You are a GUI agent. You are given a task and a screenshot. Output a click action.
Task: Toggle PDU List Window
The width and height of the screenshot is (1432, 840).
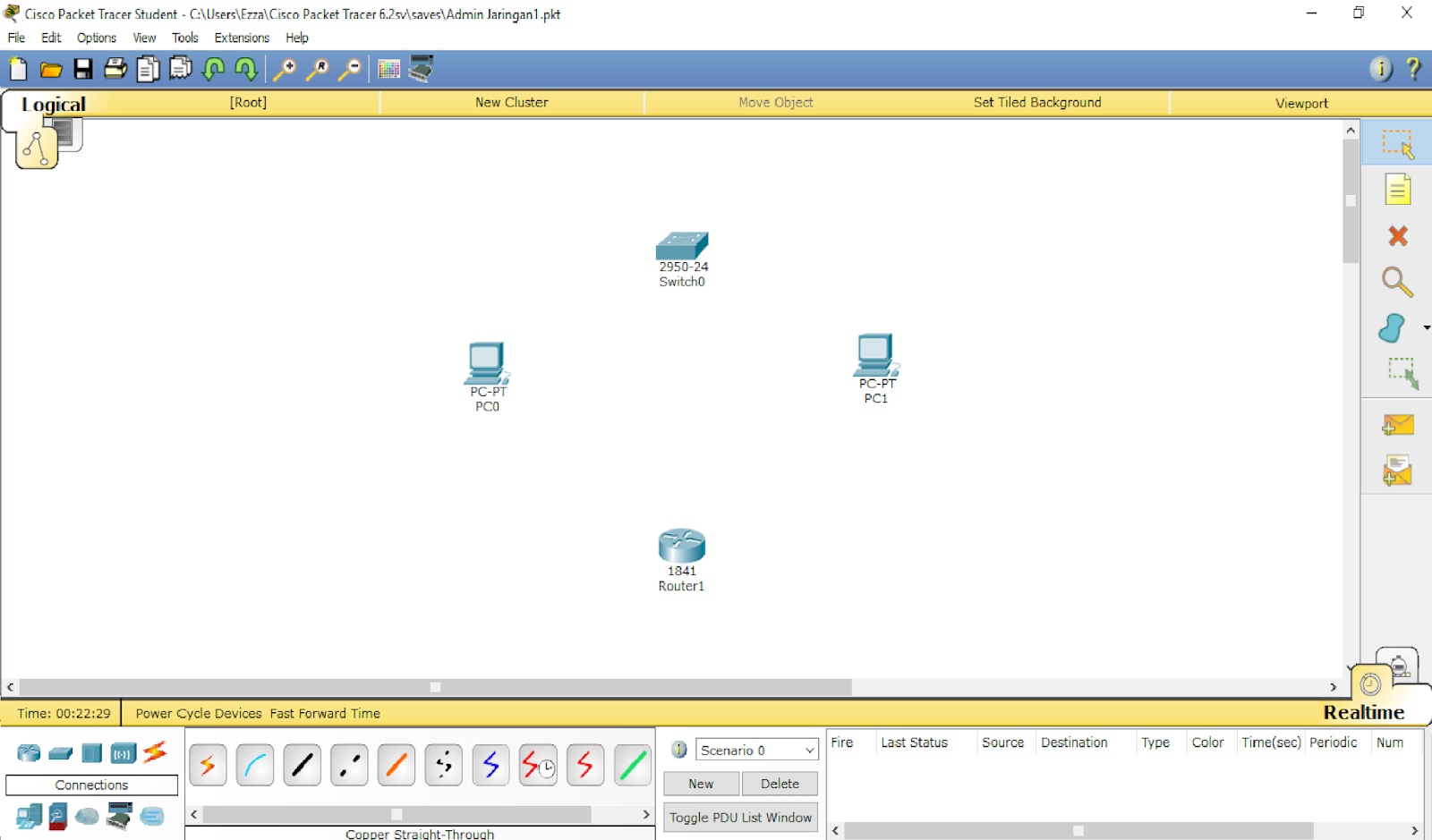pos(740,816)
